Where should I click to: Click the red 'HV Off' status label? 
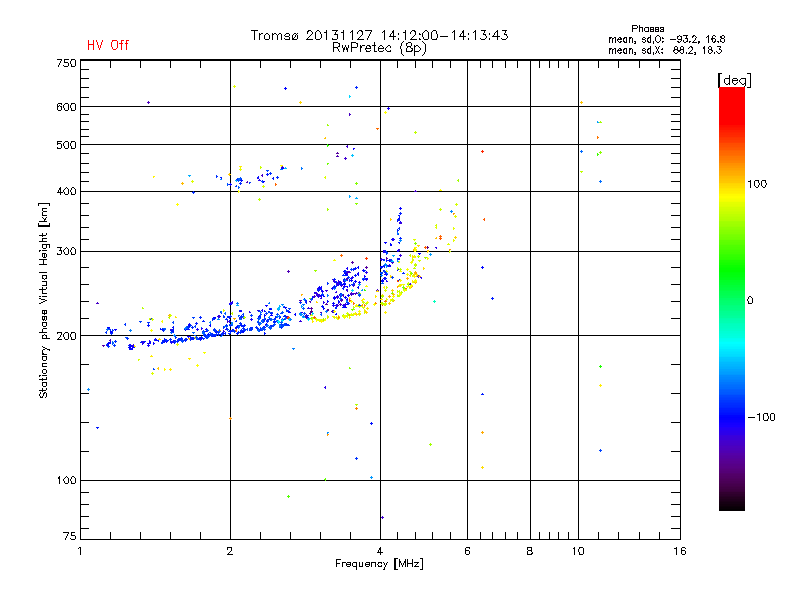[108, 45]
